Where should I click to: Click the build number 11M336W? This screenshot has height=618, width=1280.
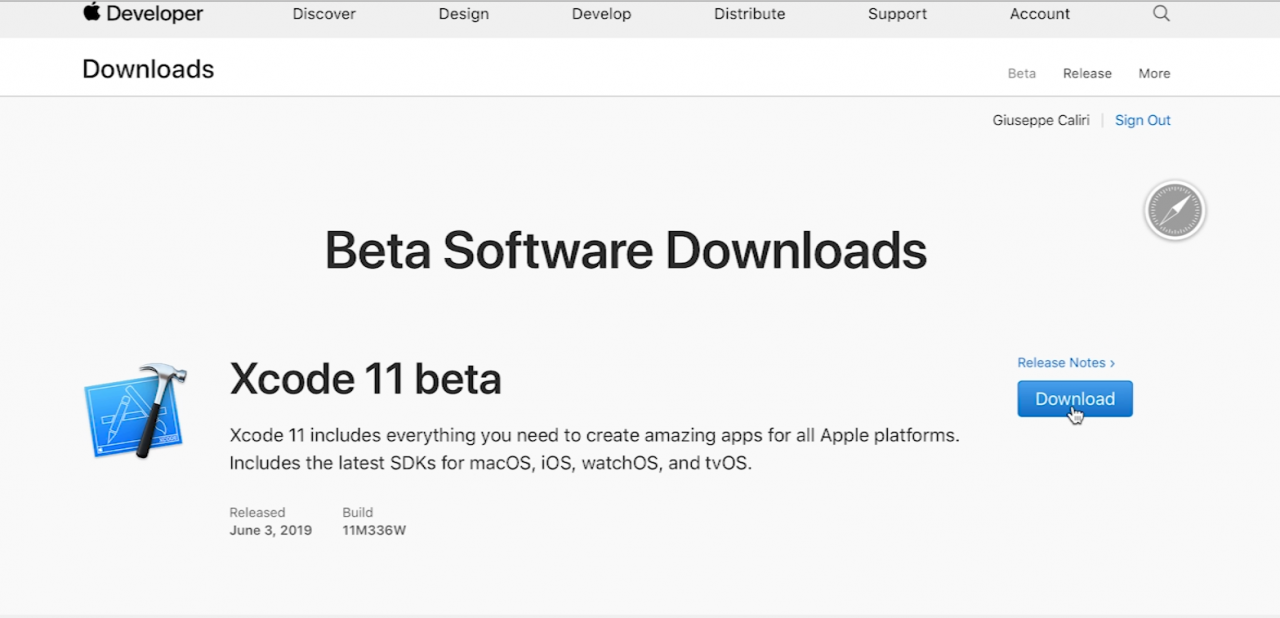tap(374, 530)
